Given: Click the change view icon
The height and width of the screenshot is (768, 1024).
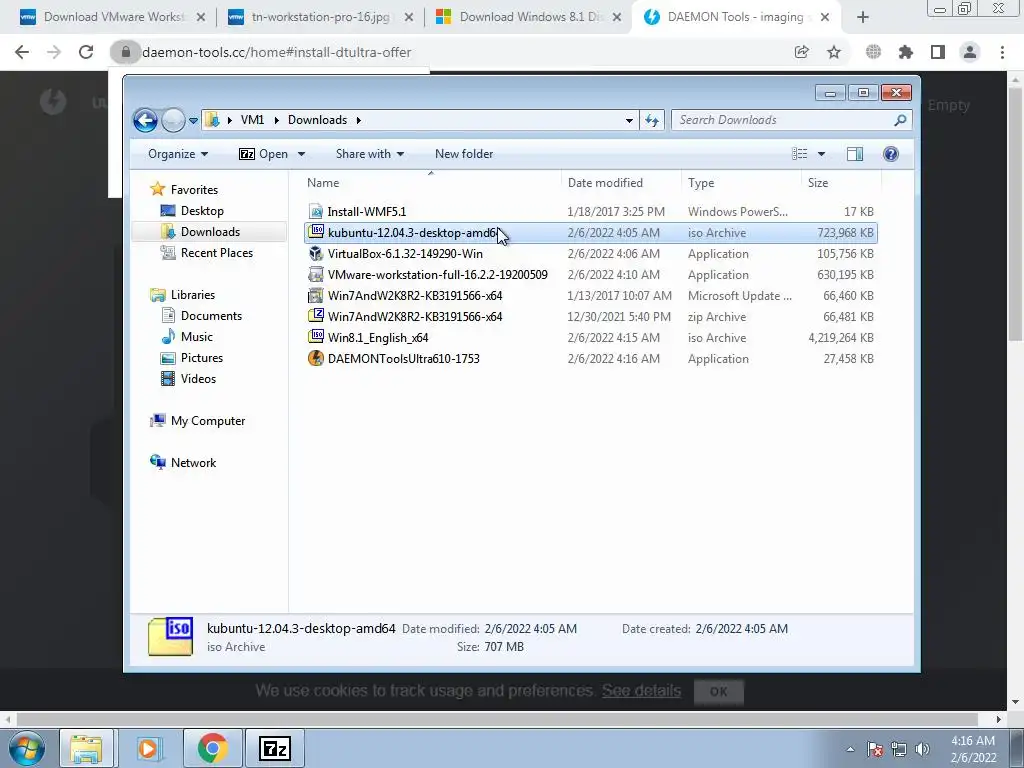Looking at the screenshot, I should click(799, 154).
